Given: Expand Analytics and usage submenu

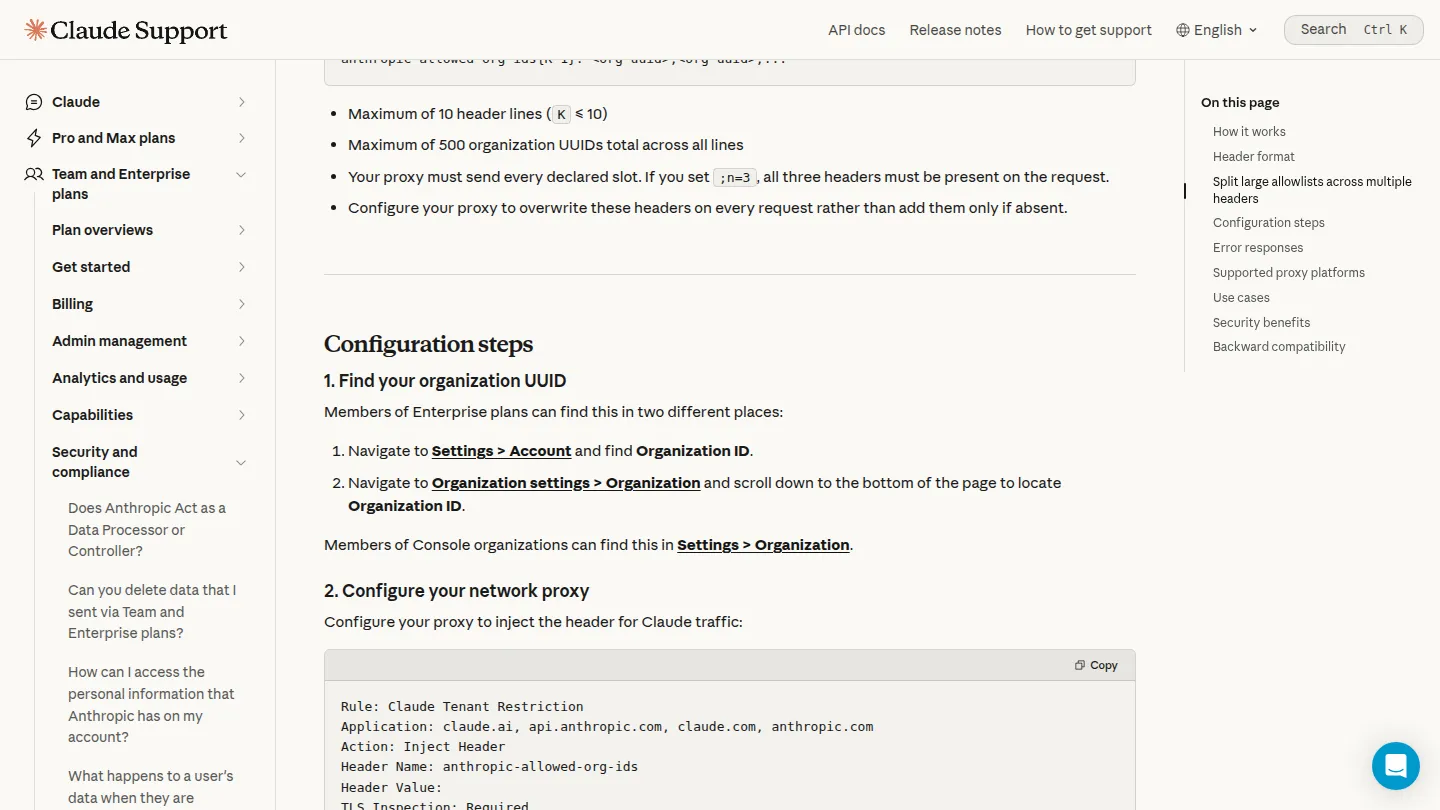Looking at the screenshot, I should 242,378.
